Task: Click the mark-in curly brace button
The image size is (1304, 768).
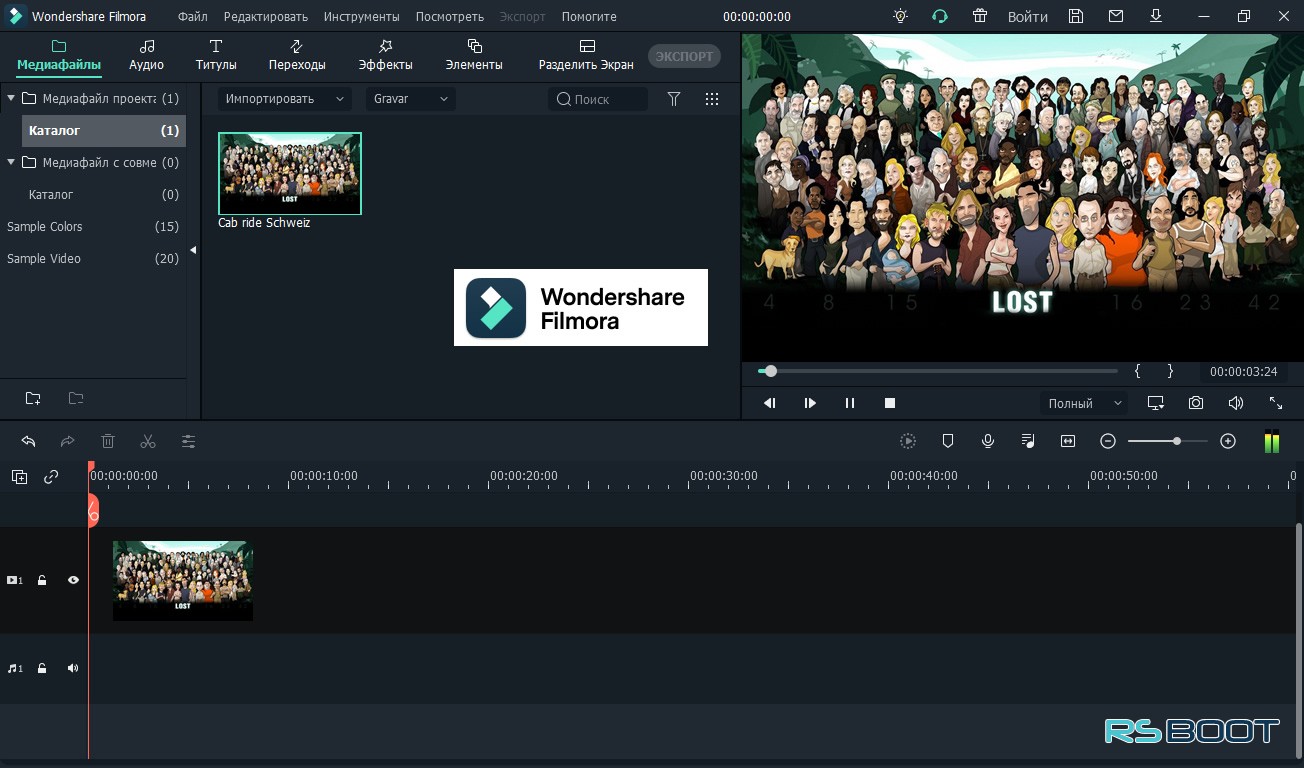Action: tap(1138, 371)
